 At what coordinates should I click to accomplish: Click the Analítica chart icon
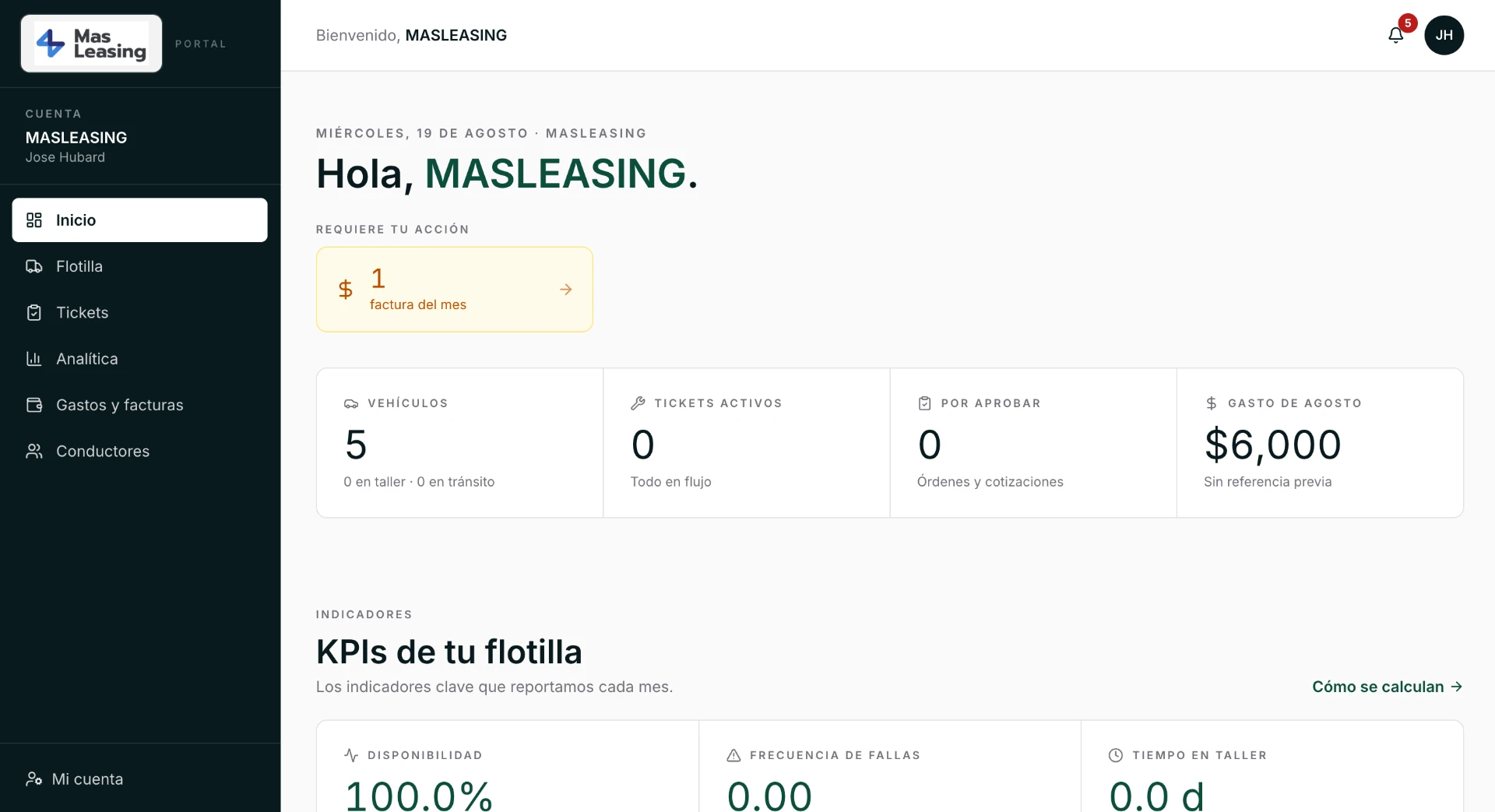pyautogui.click(x=34, y=359)
